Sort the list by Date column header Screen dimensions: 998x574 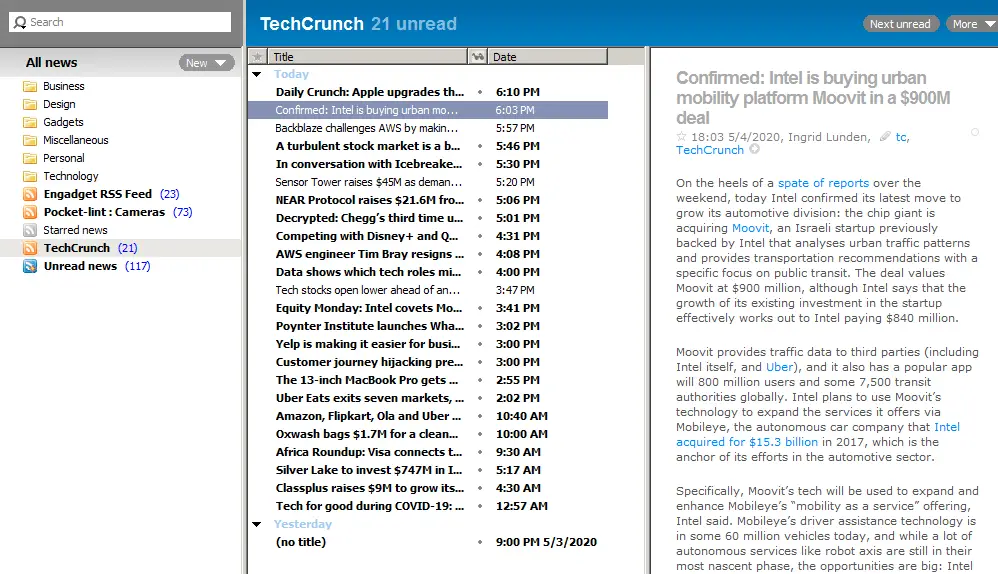pyautogui.click(x=547, y=57)
